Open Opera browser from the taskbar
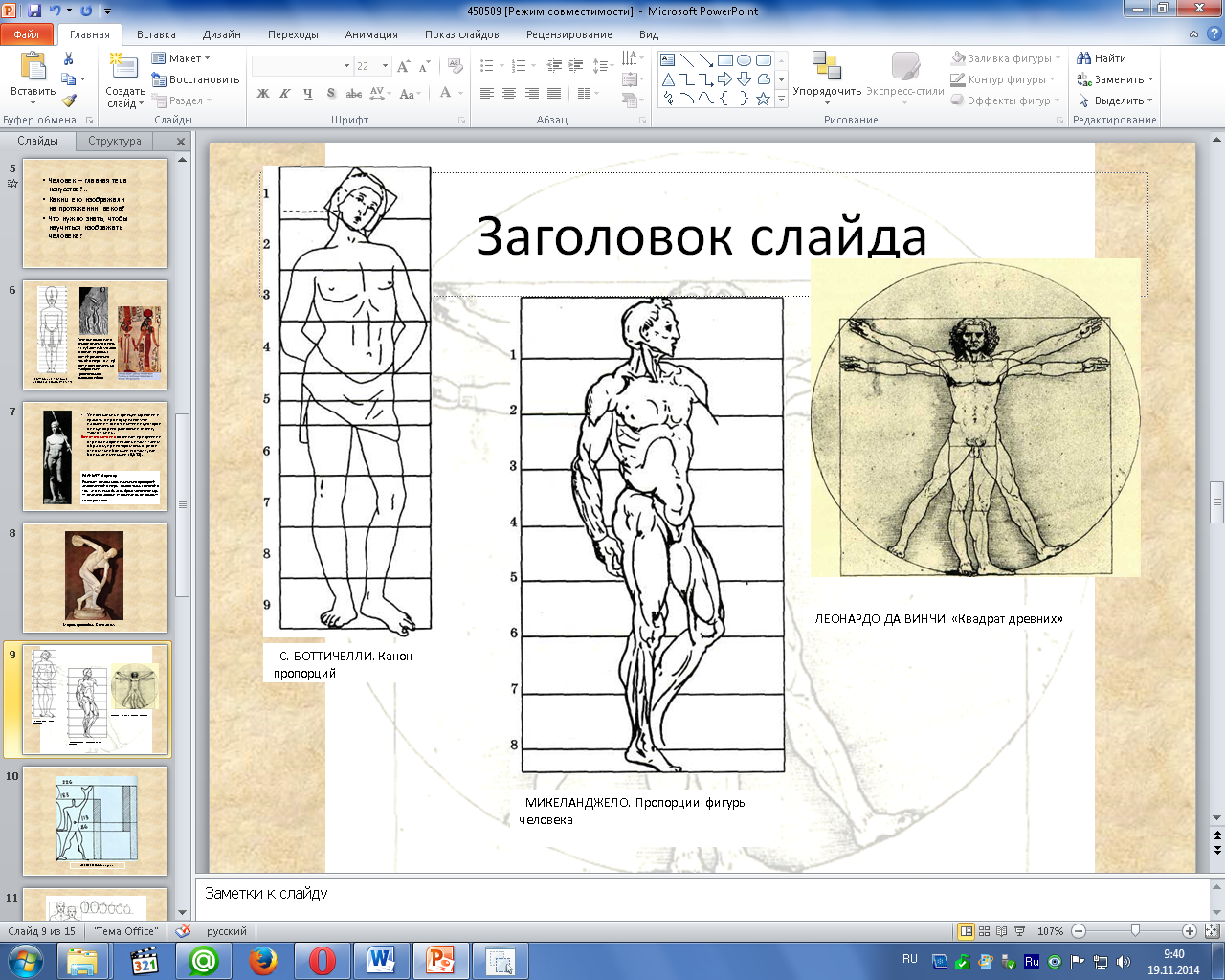Viewport: 1225px width, 980px height. point(323,960)
